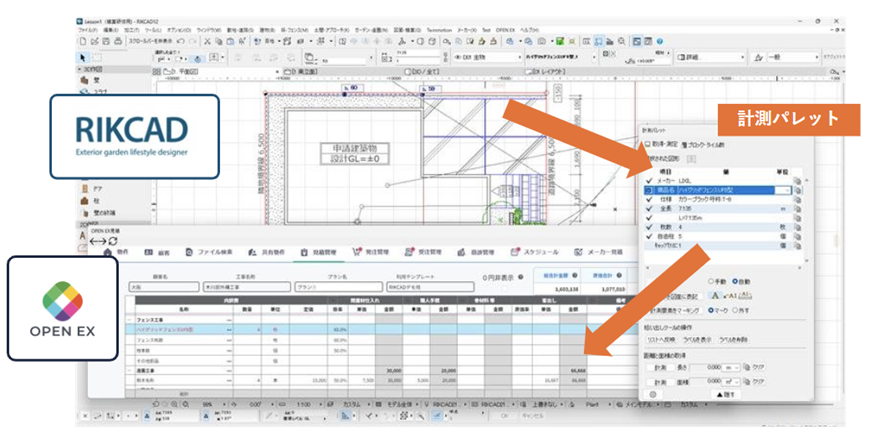Select the arrow pointer tool
Screen dimensions: 886x437
(84, 58)
